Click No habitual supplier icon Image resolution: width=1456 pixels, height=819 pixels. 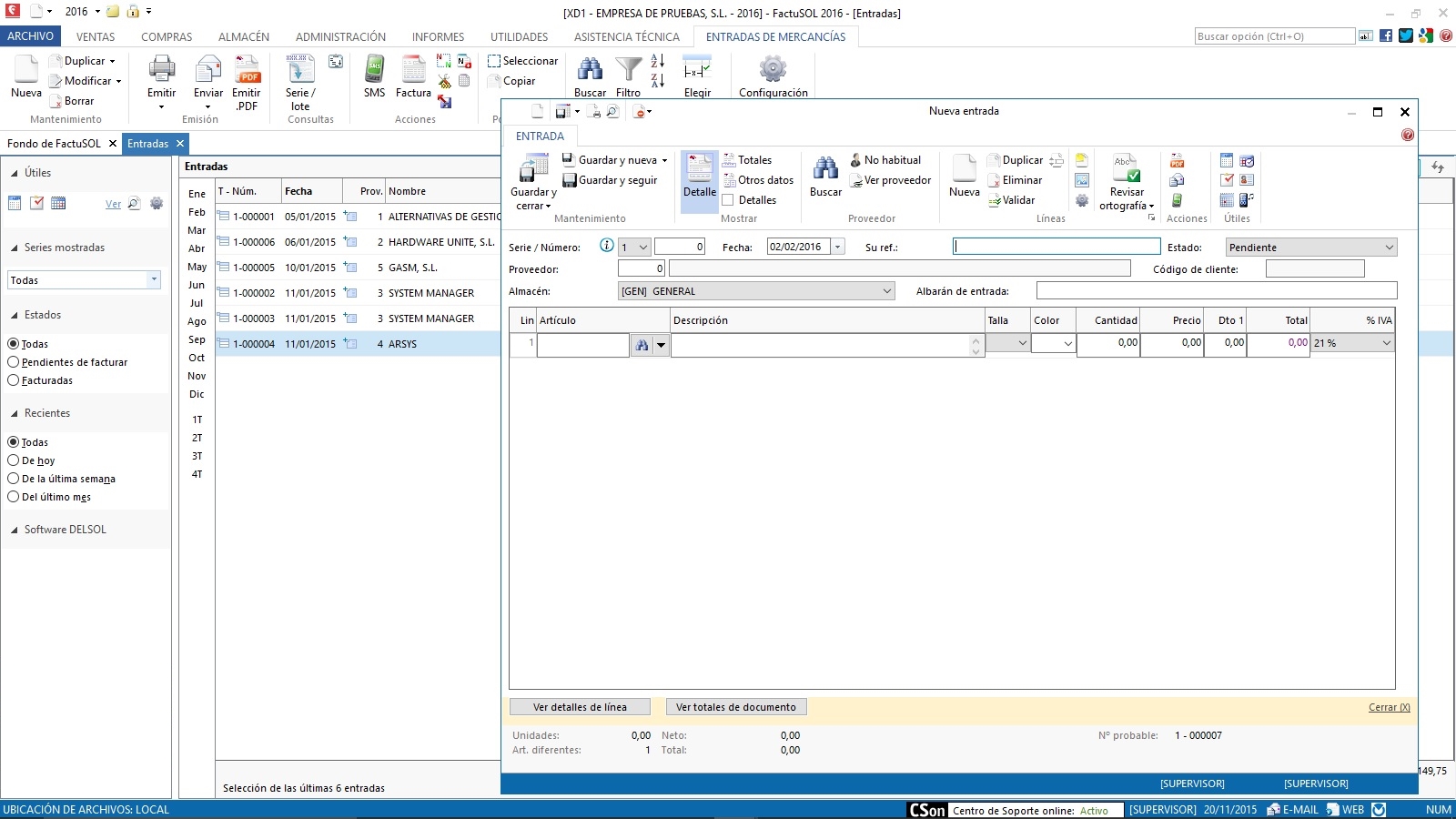point(855,160)
